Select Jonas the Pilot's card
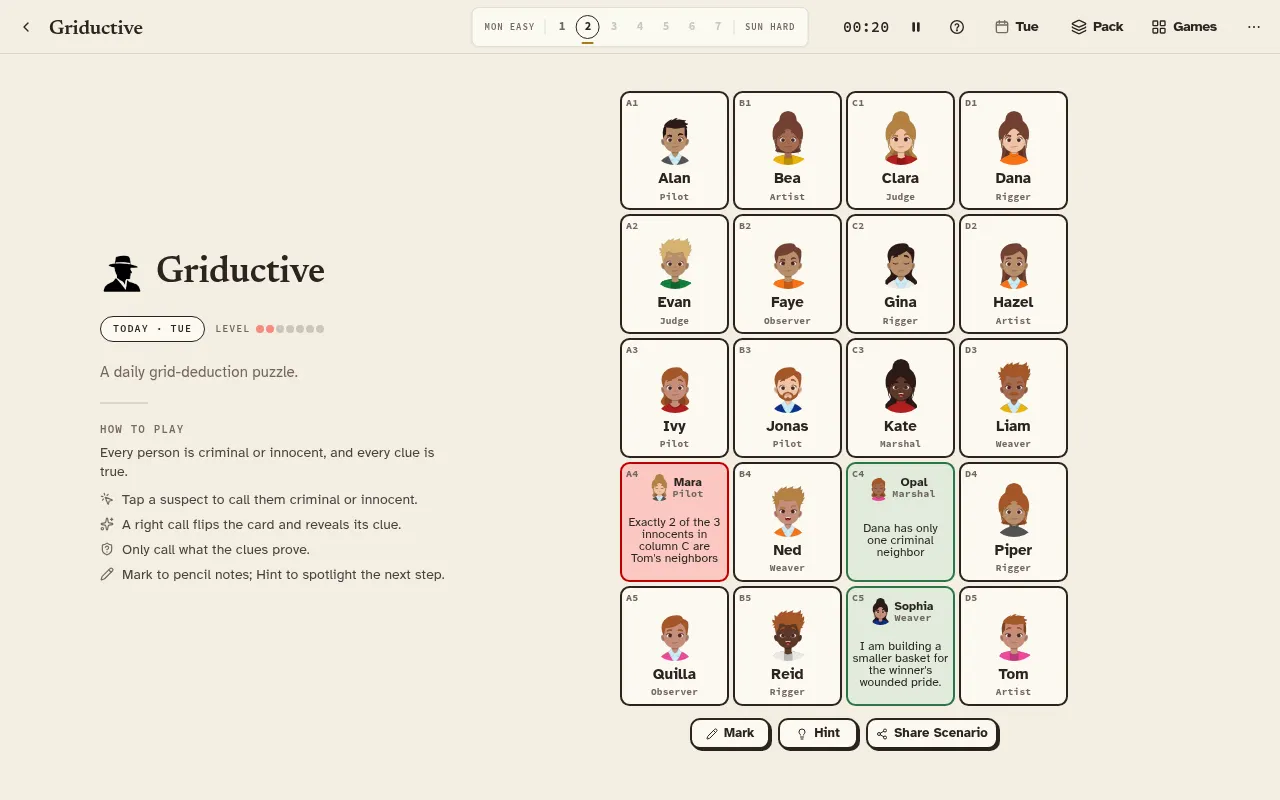The width and height of the screenshot is (1280, 800). coord(787,398)
